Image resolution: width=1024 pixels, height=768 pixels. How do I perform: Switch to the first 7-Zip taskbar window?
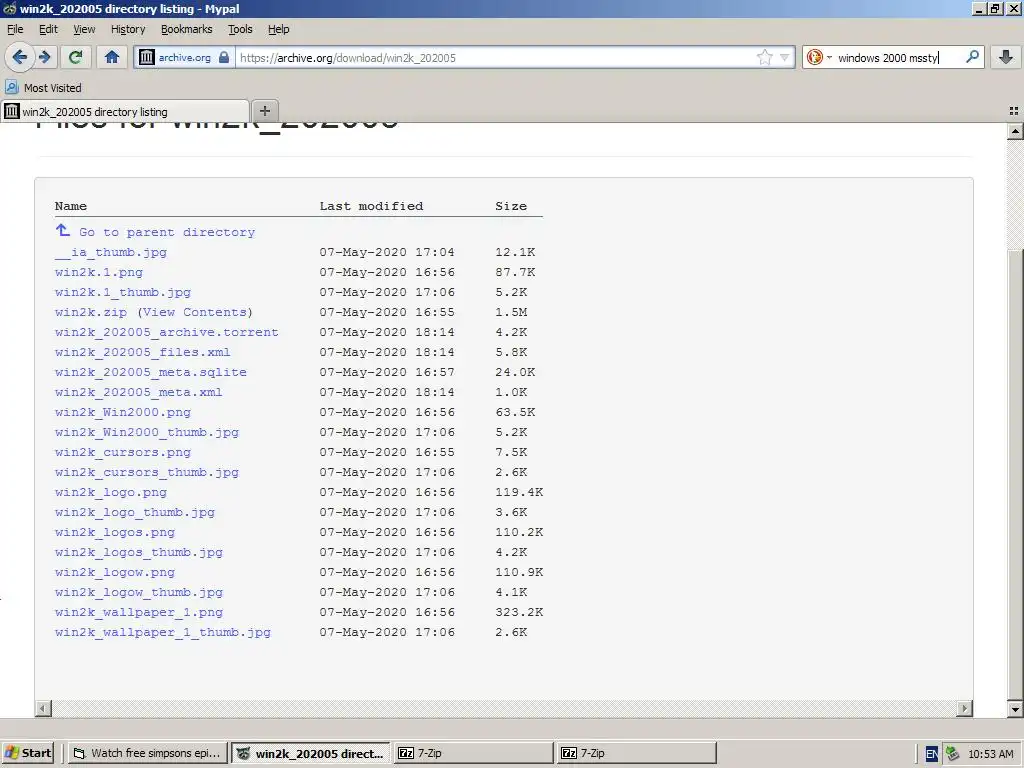[x=474, y=753]
